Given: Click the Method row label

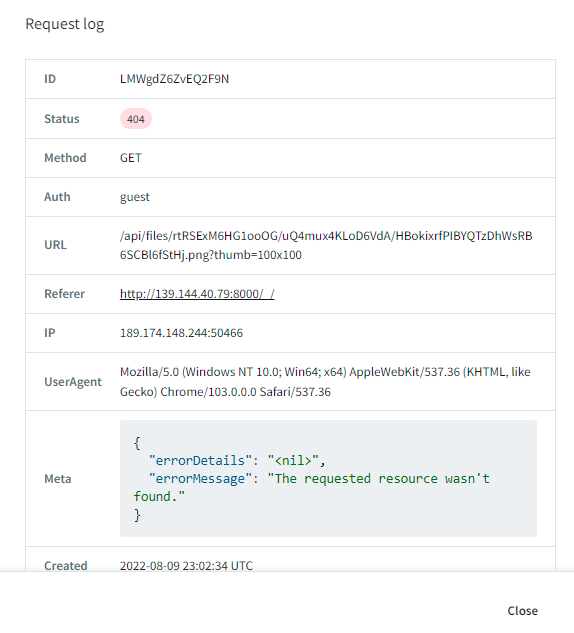Looking at the screenshot, I should (x=65, y=158).
